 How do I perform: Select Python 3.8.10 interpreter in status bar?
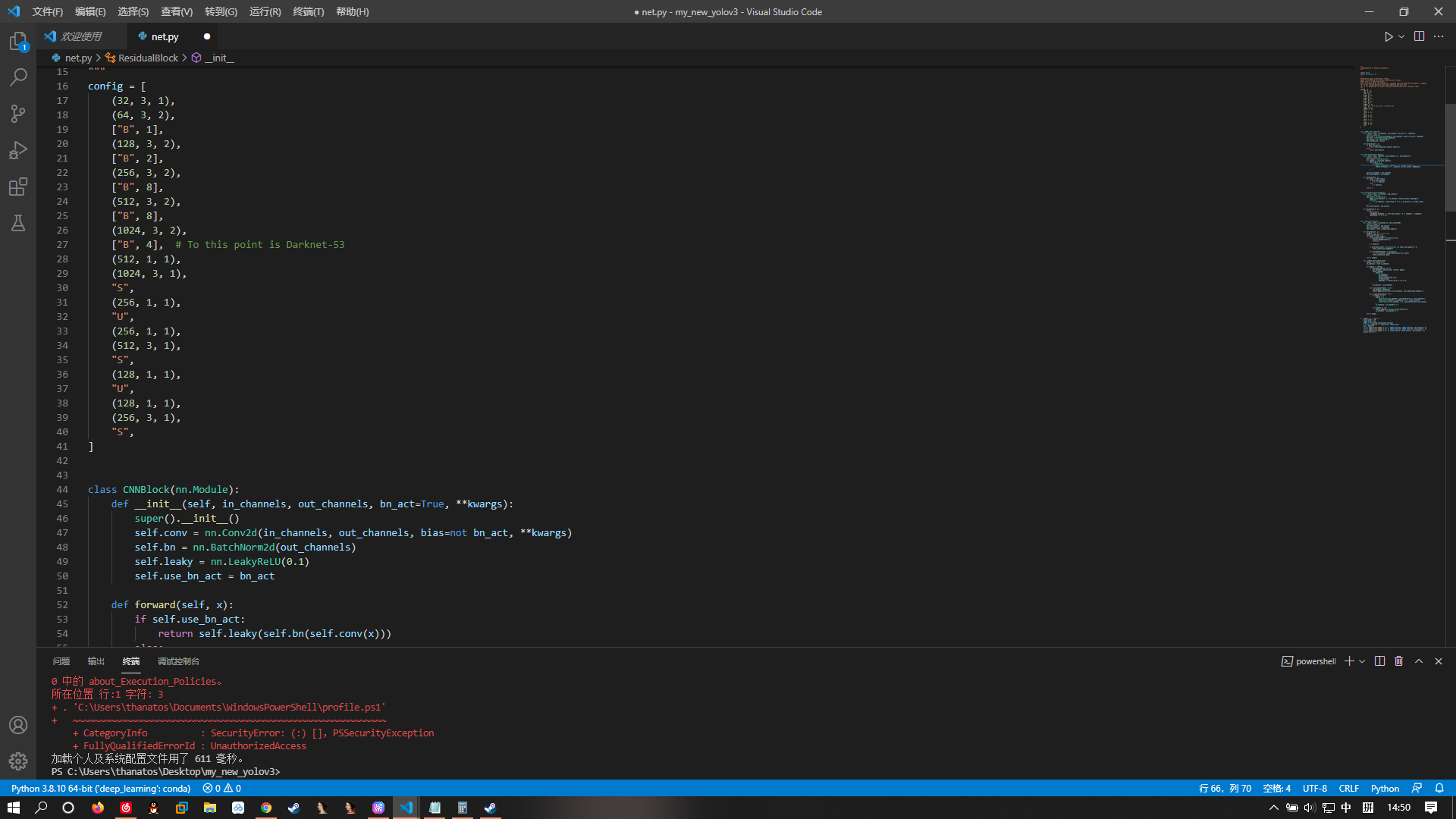[x=101, y=788]
